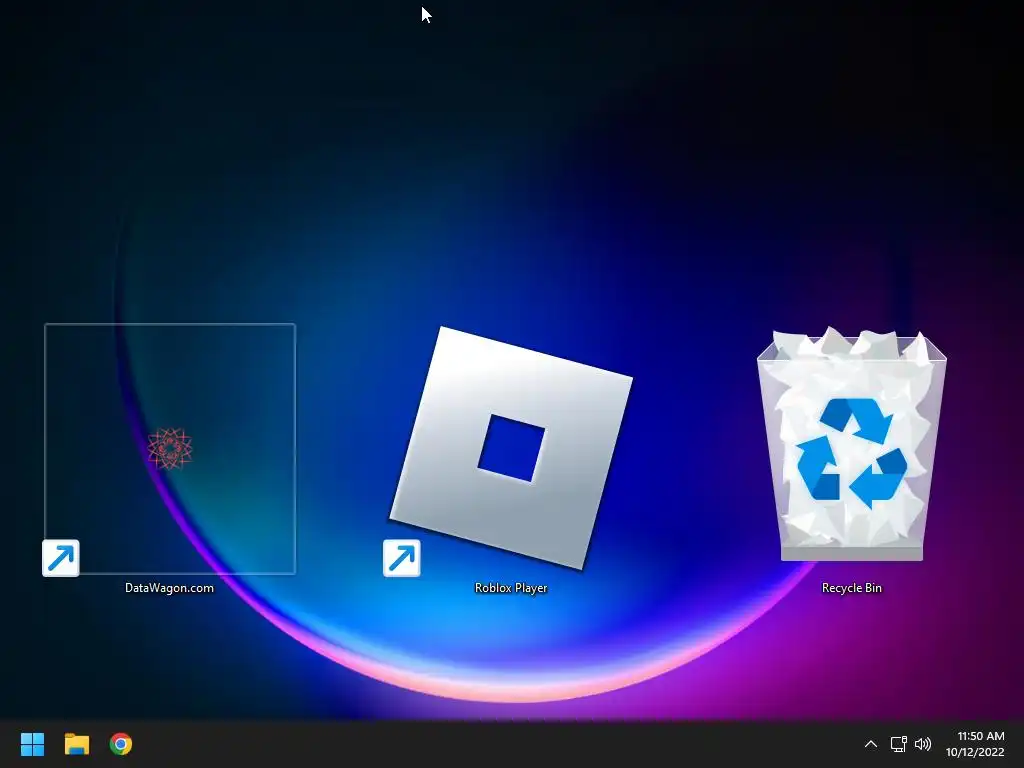
Task: Open the Windows Start menu
Action: coord(32,744)
